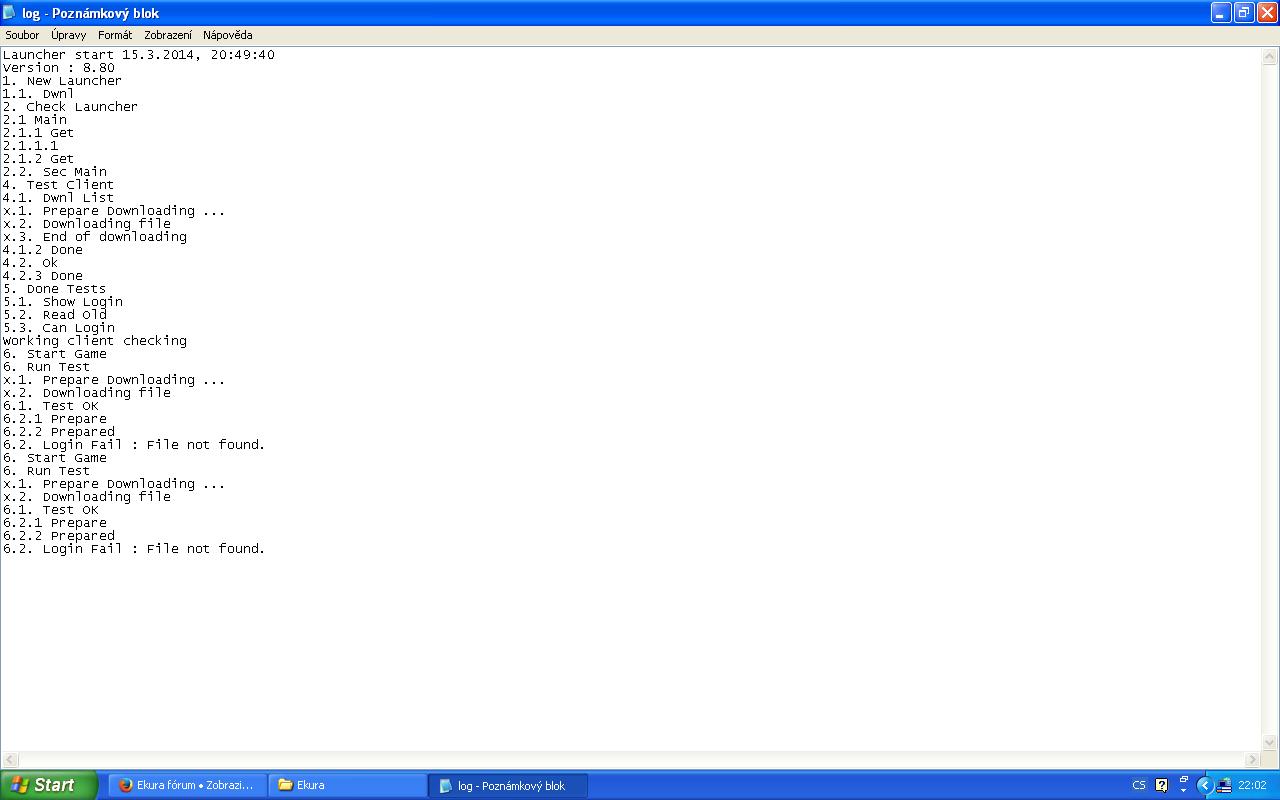Show hidden tray icons with the arrow

[1205, 785]
